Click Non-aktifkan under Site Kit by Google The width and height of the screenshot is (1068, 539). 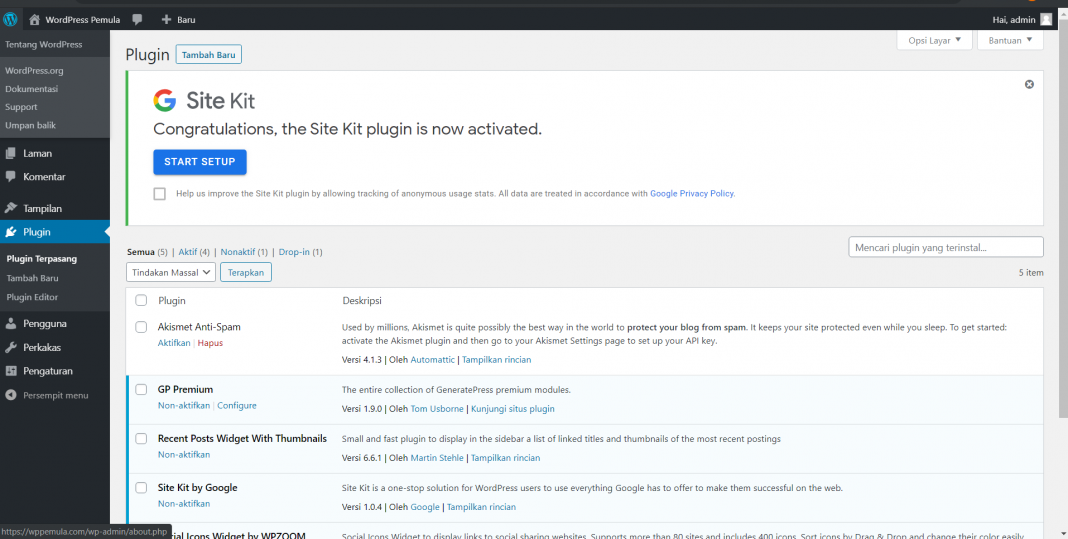184,504
